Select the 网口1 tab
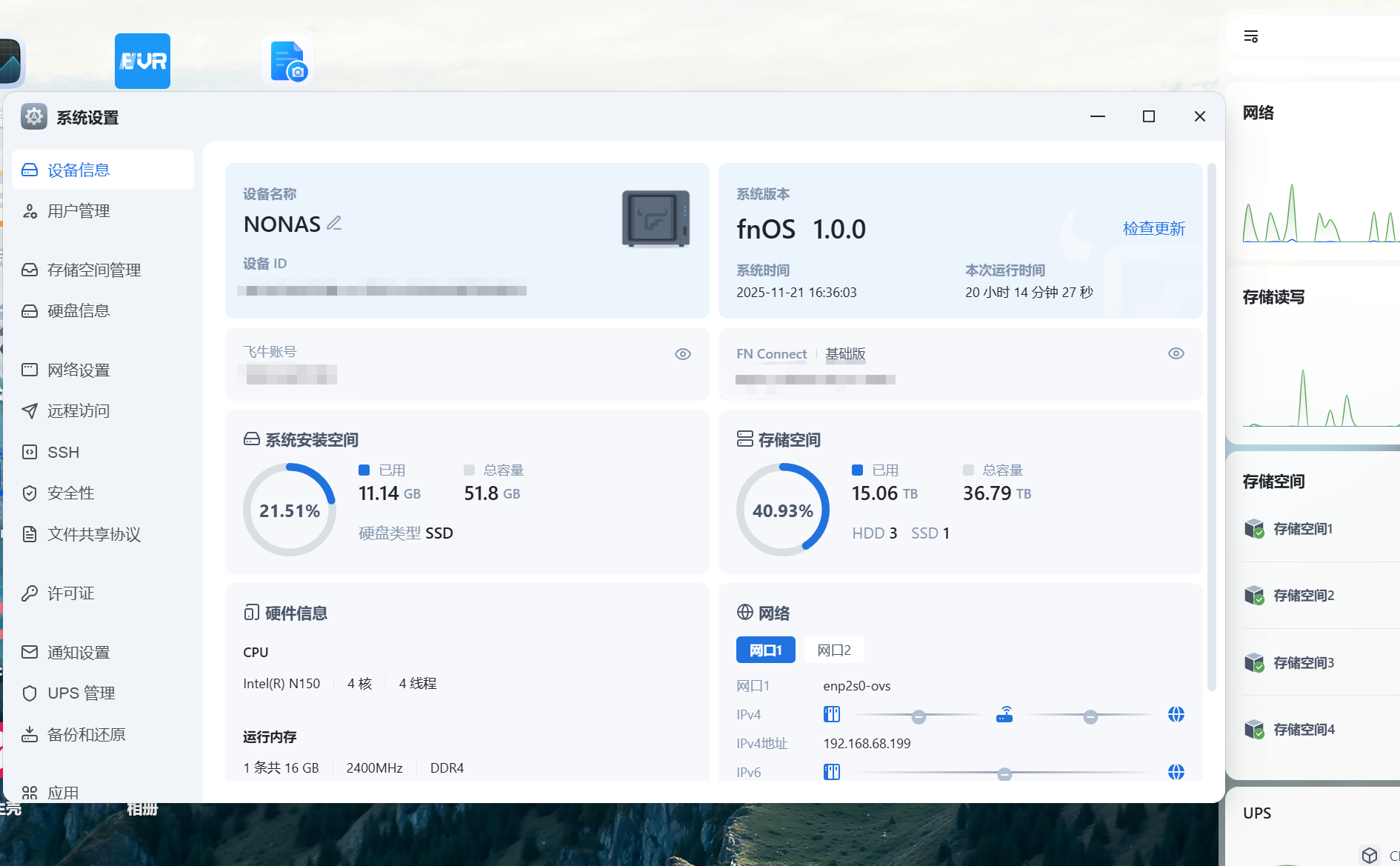1400x866 pixels. coord(766,650)
